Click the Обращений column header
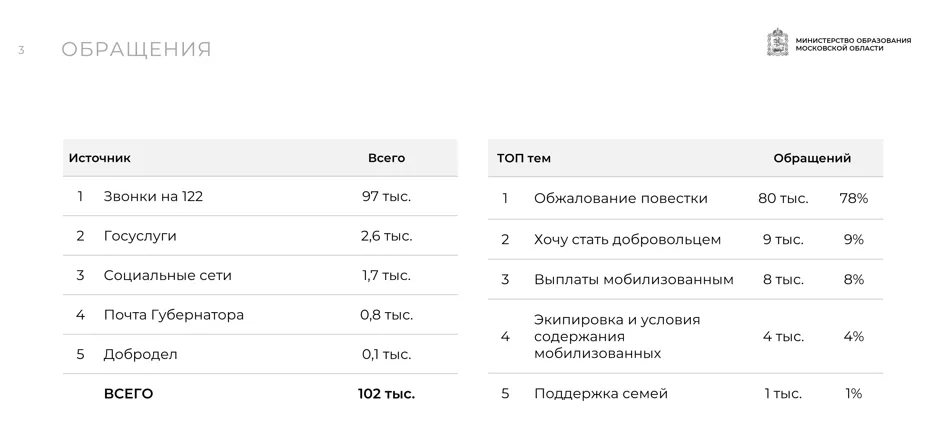Screen dimensions: 933x421 (x=812, y=158)
